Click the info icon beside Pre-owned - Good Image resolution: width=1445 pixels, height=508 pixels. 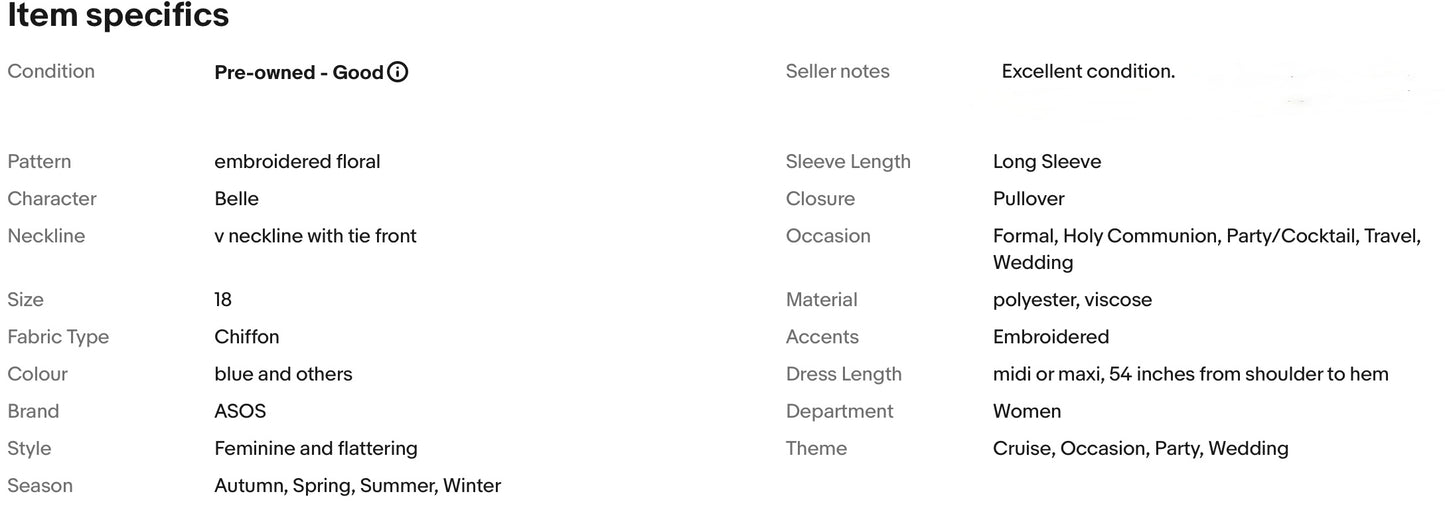pyautogui.click(x=398, y=72)
